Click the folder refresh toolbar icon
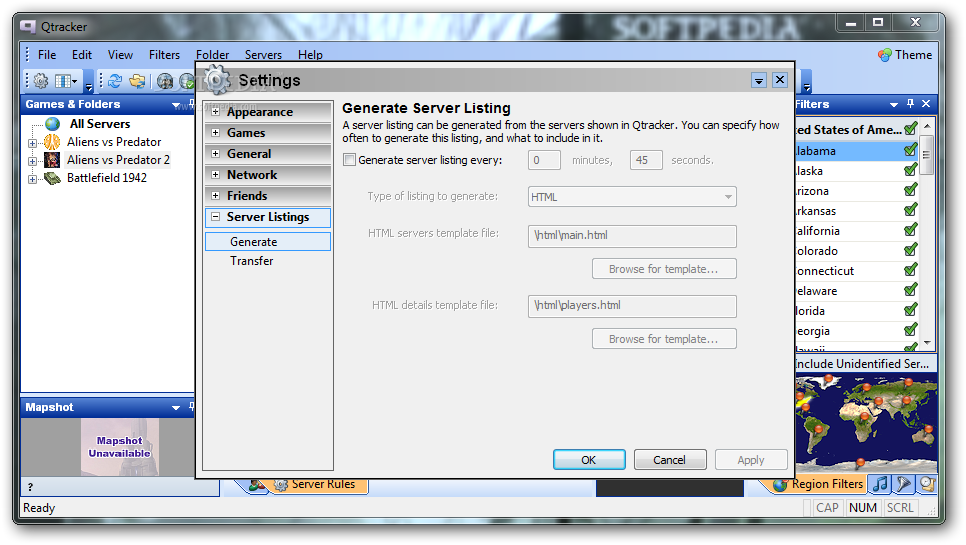This screenshot has width=966, height=545. pos(137,81)
